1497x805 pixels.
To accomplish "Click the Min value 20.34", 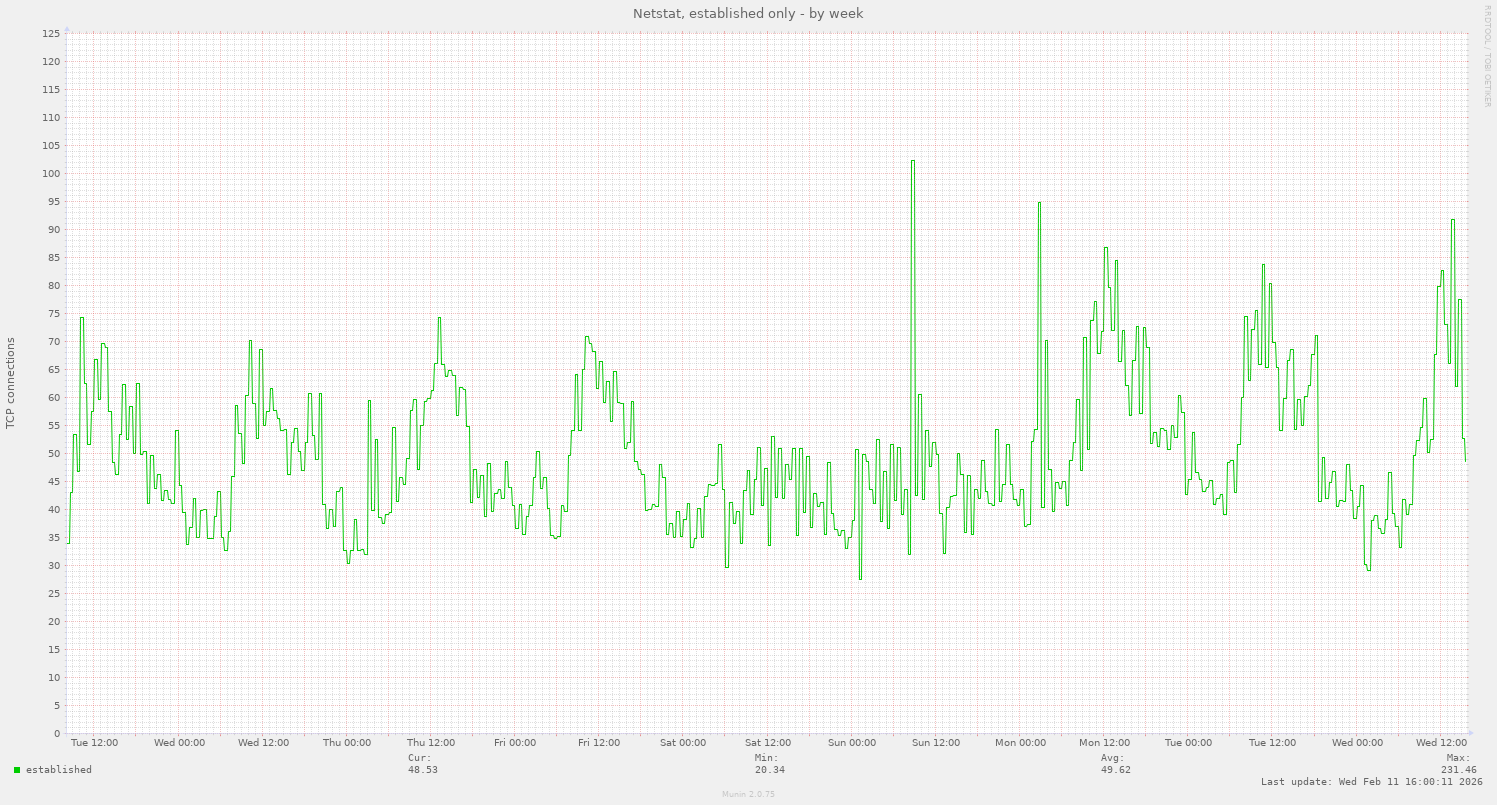I will pyautogui.click(x=769, y=770).
